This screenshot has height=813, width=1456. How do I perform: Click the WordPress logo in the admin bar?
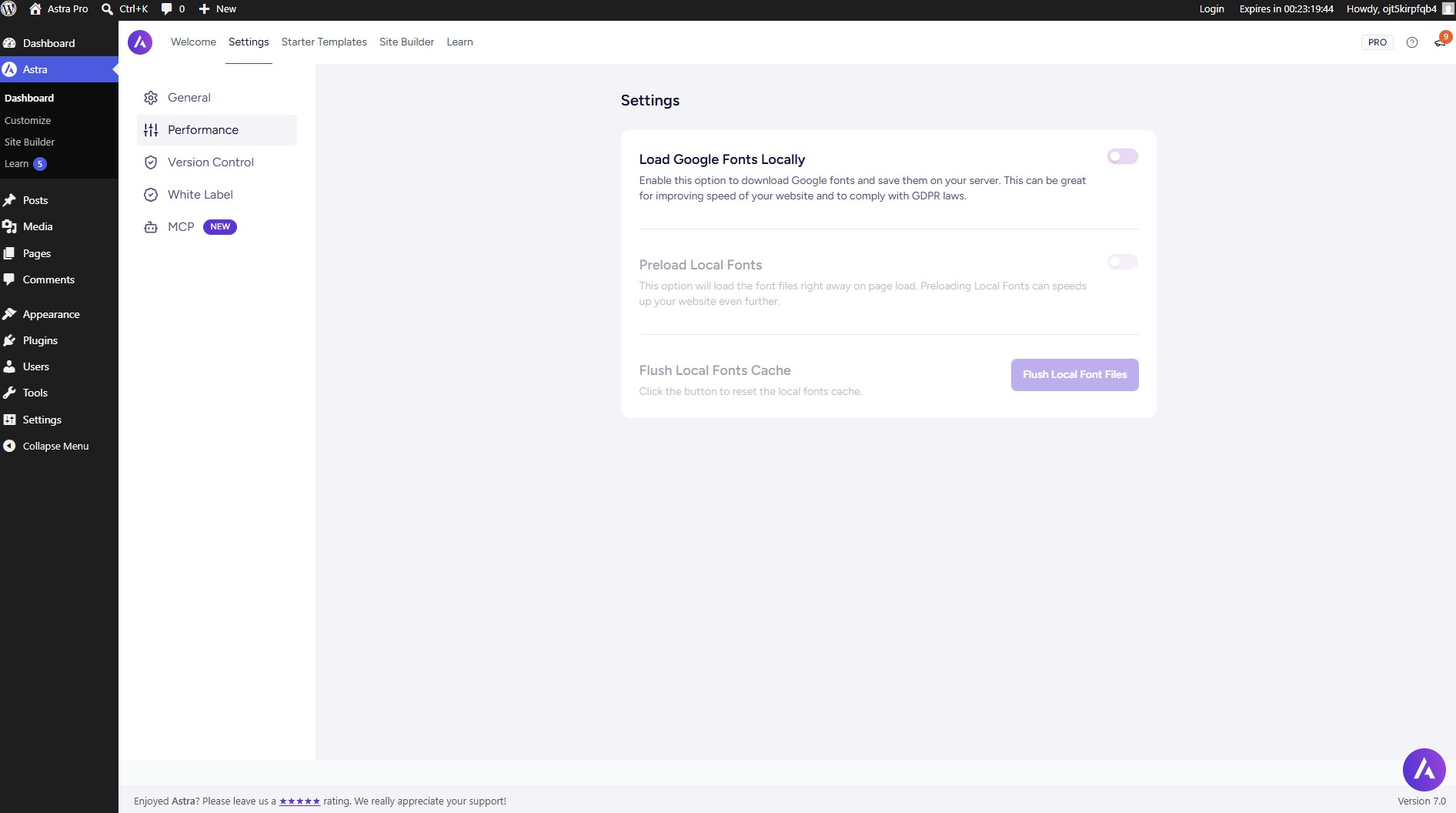coord(9,9)
